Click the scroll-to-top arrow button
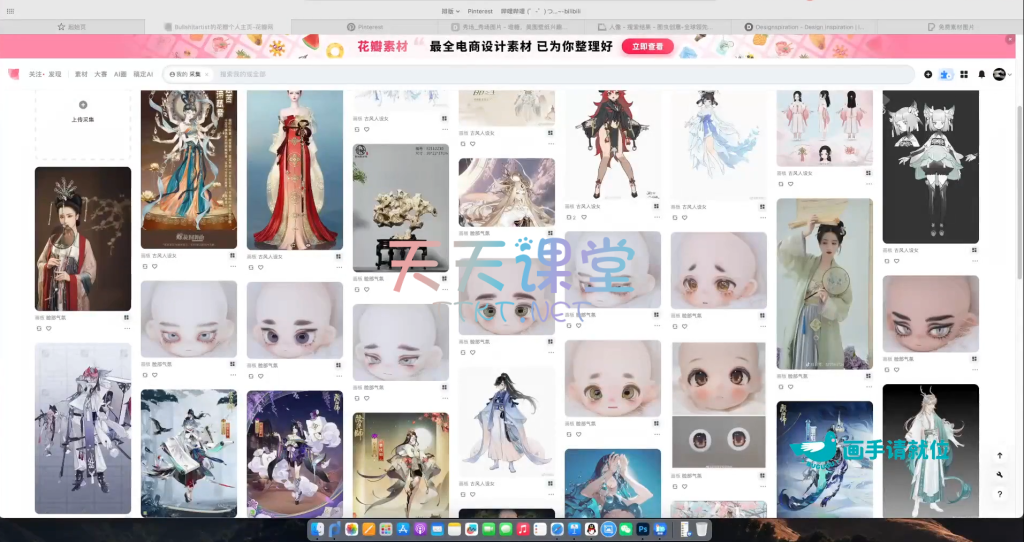Screen dimensions: 1024x542 click(999, 456)
